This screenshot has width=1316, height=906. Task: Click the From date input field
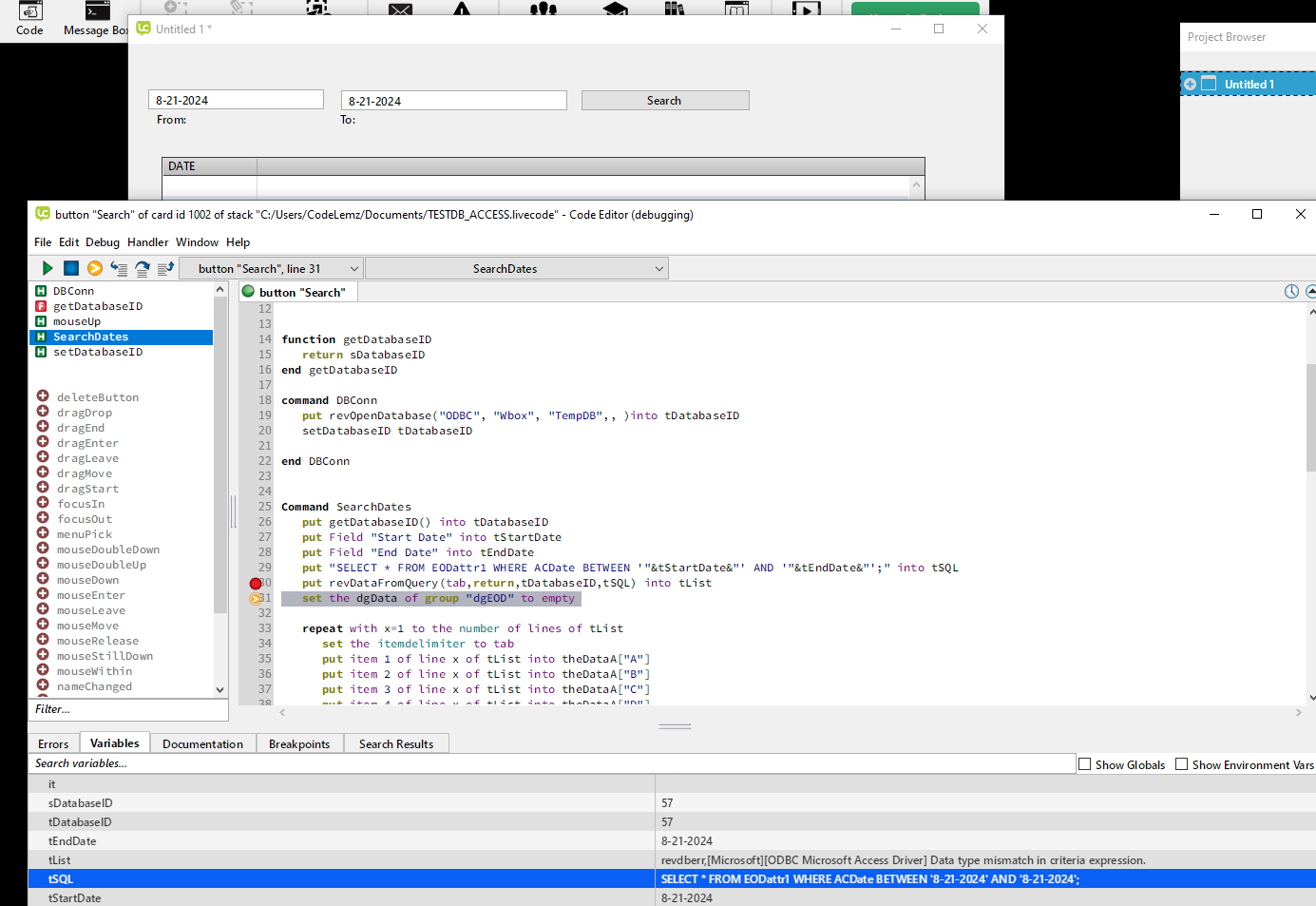point(236,101)
